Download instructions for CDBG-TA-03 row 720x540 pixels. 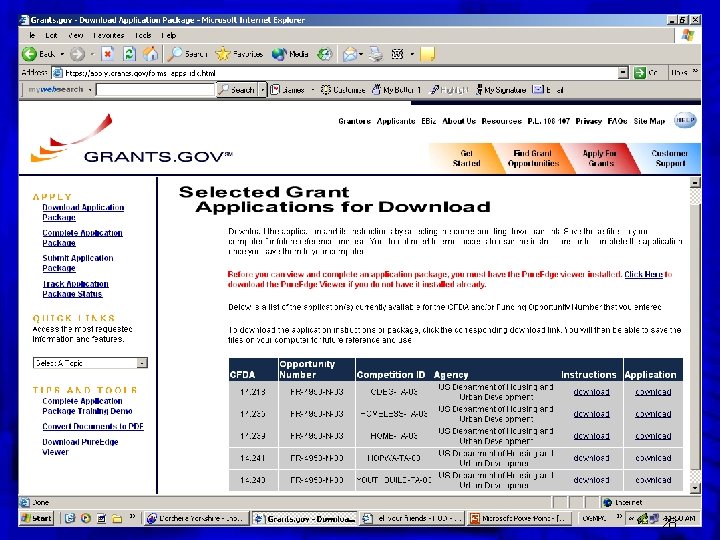point(591,392)
